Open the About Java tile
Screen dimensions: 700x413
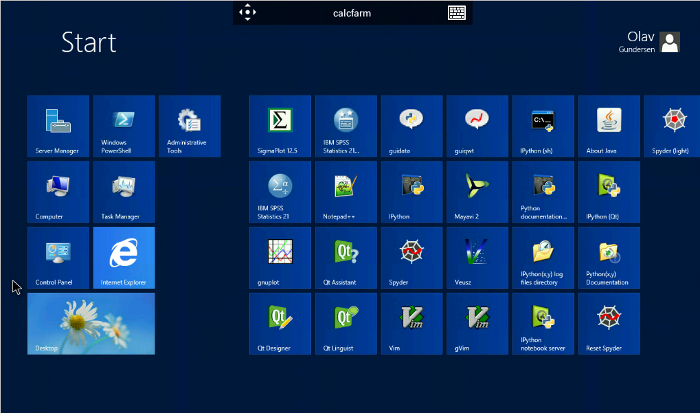click(x=609, y=126)
